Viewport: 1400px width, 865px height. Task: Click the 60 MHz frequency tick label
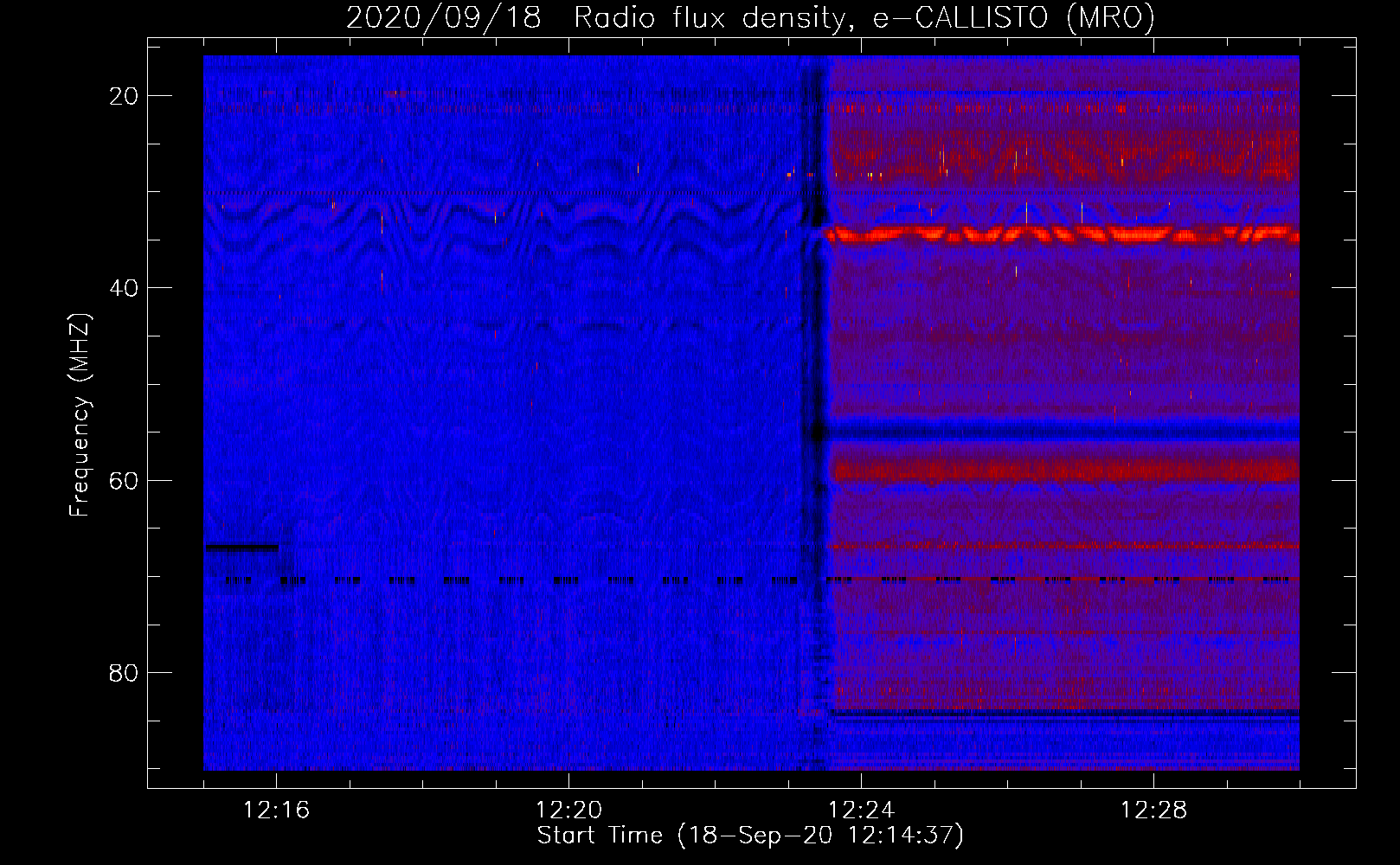coord(124,480)
